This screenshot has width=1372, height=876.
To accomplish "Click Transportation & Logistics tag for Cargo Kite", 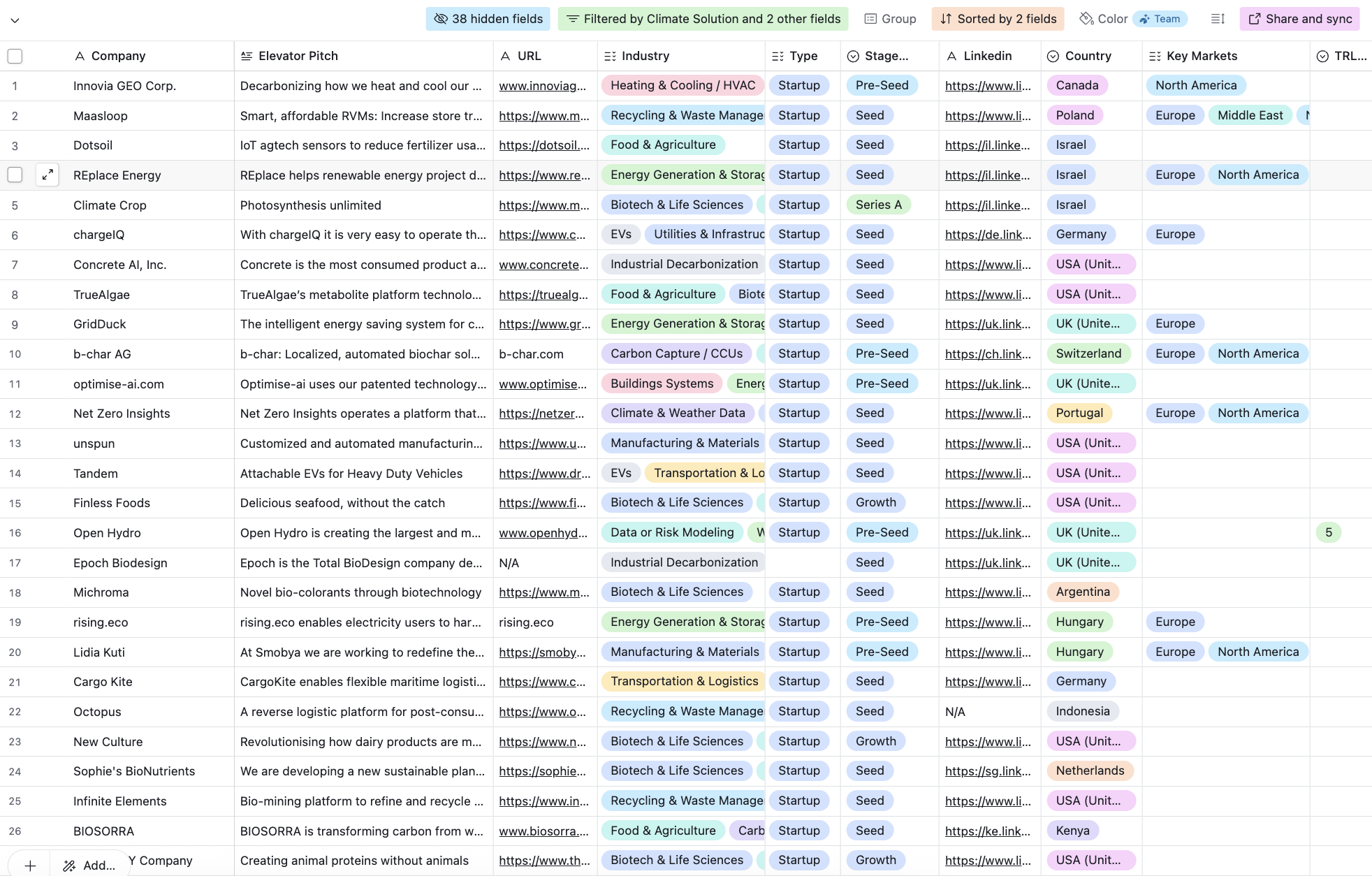I will pyautogui.click(x=683, y=681).
